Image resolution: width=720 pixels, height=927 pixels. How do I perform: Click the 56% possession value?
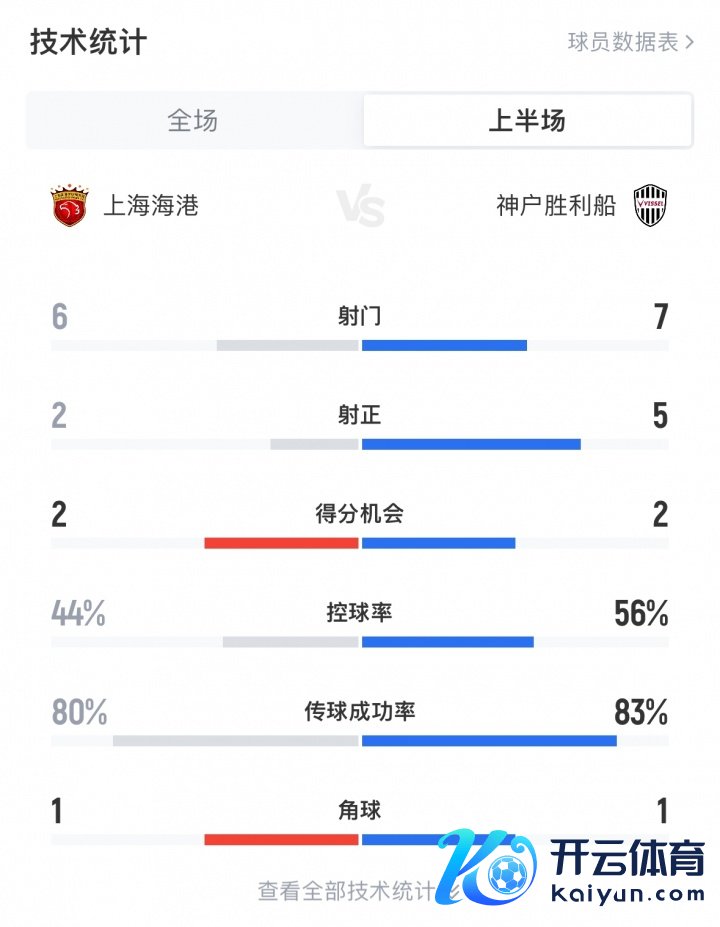tap(641, 614)
